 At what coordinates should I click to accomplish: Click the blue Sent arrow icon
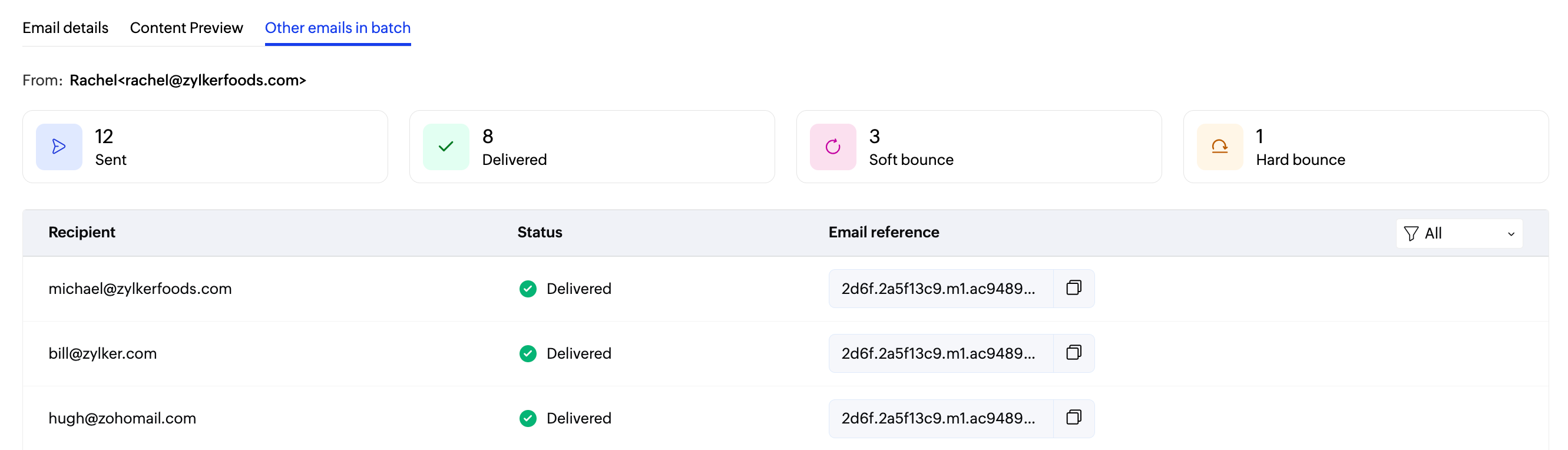coord(59,147)
